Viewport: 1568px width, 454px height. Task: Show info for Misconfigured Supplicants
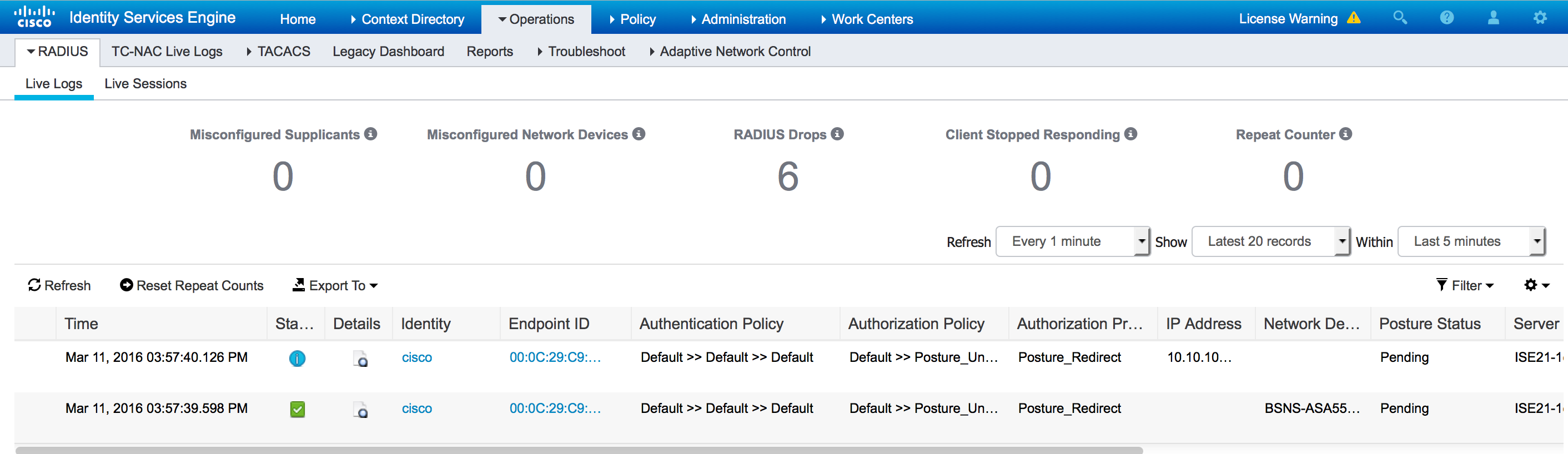(371, 134)
